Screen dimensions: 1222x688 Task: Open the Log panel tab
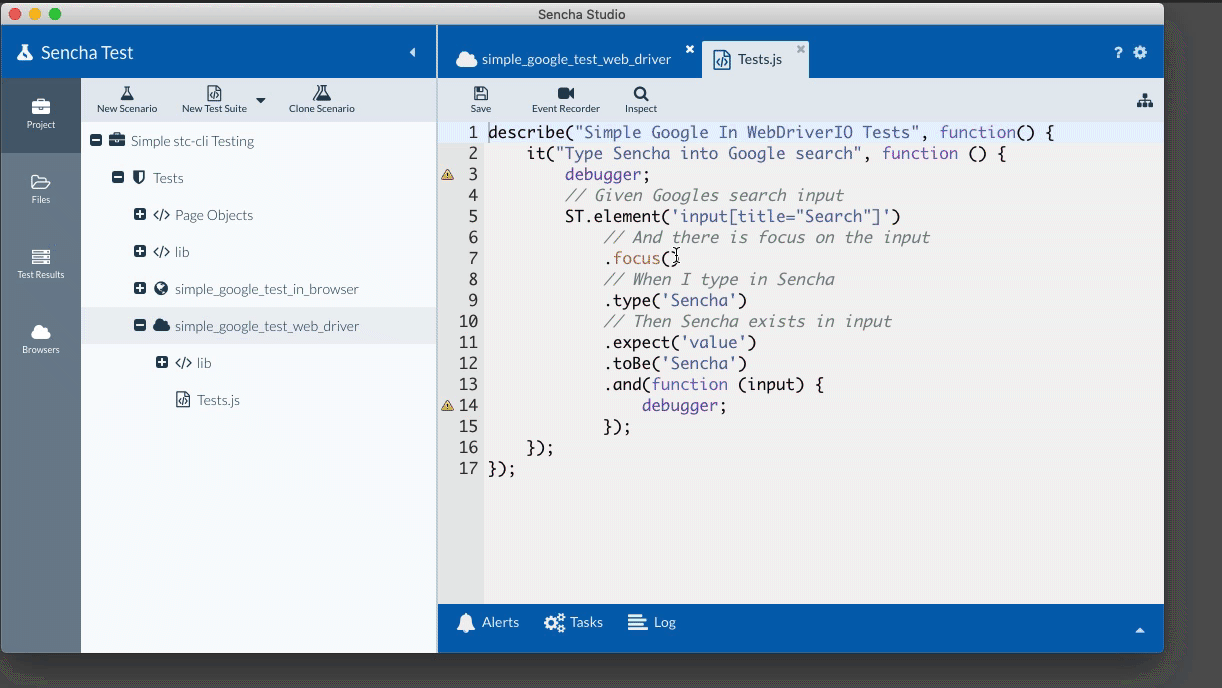[652, 622]
